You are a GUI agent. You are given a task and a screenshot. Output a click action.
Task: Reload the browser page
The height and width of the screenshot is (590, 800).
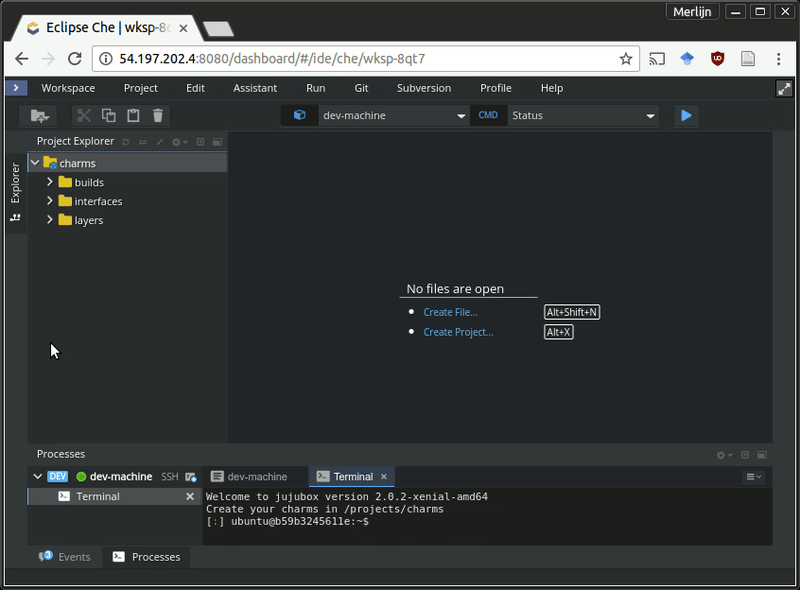[74, 59]
